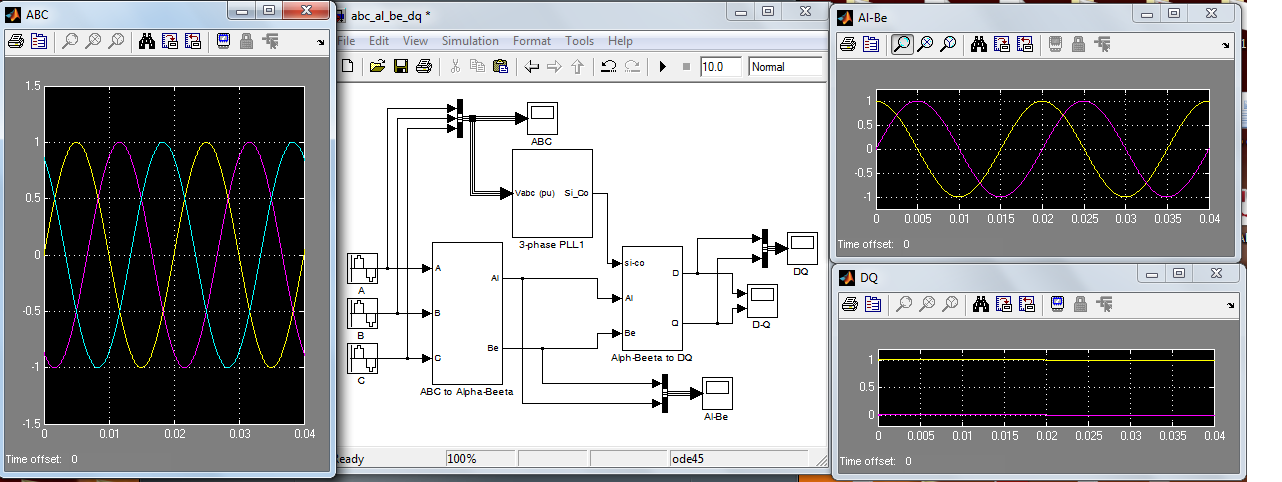Click dock arrow in ABC scope toolbar
Viewport: 1282px width, 482px height.
click(x=321, y=43)
